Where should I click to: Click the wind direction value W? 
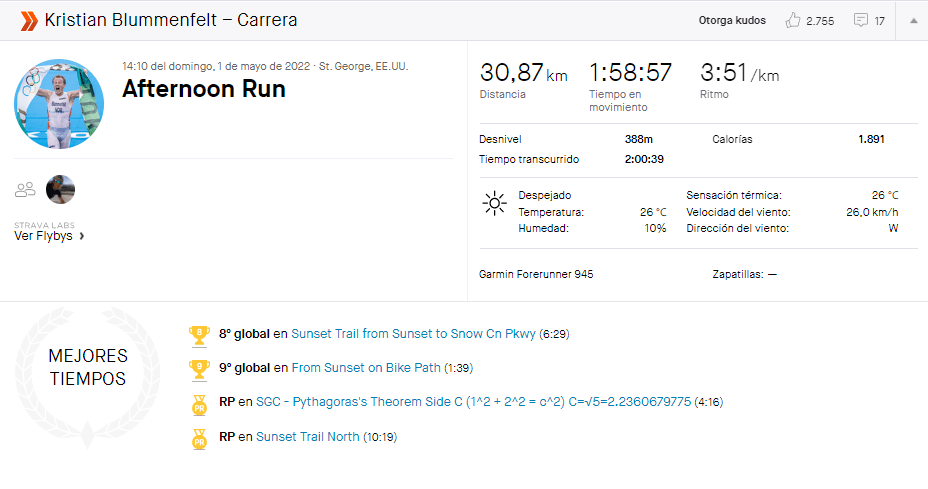tap(893, 229)
